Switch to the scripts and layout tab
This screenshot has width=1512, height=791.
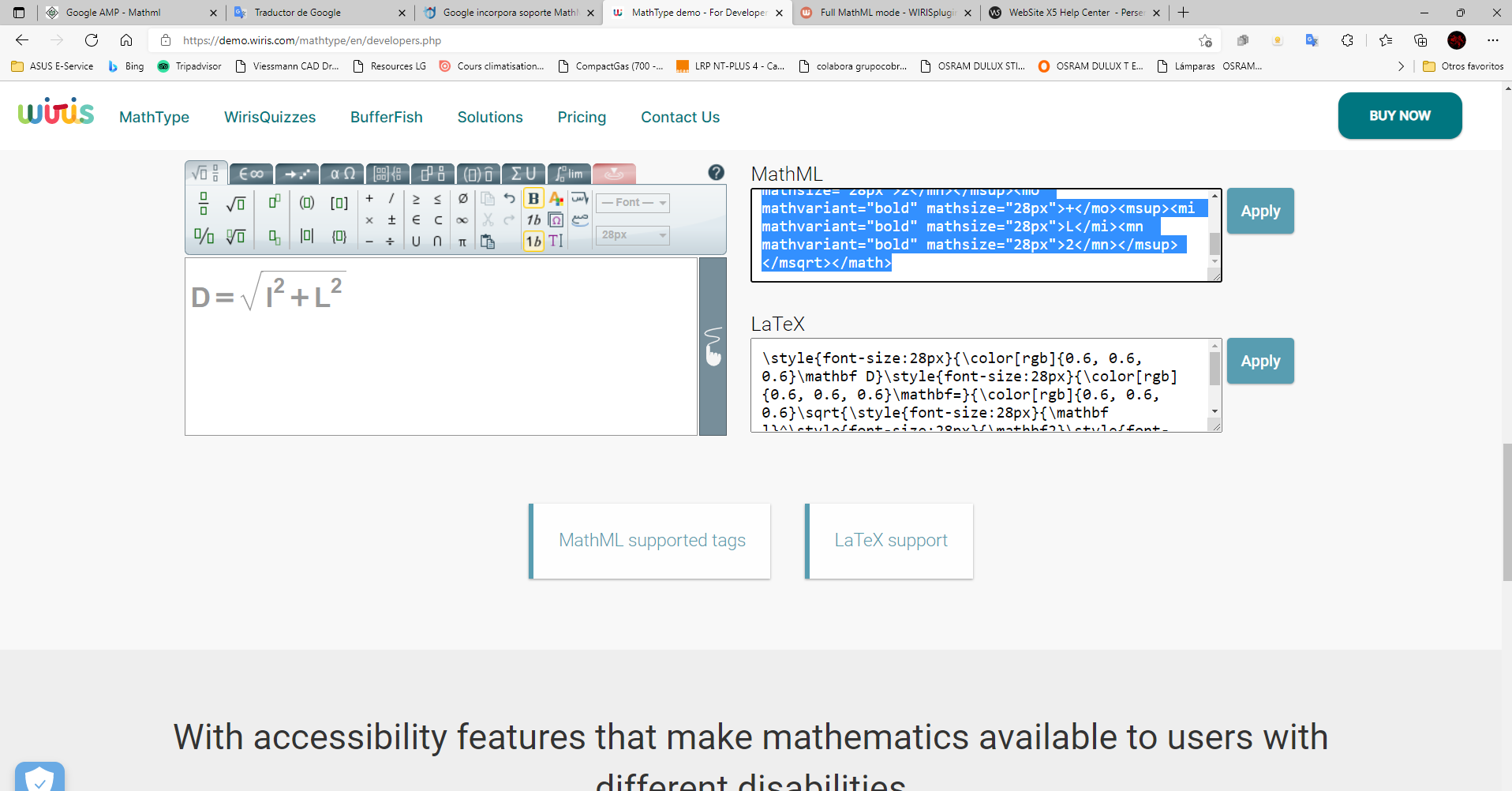pyautogui.click(x=433, y=174)
